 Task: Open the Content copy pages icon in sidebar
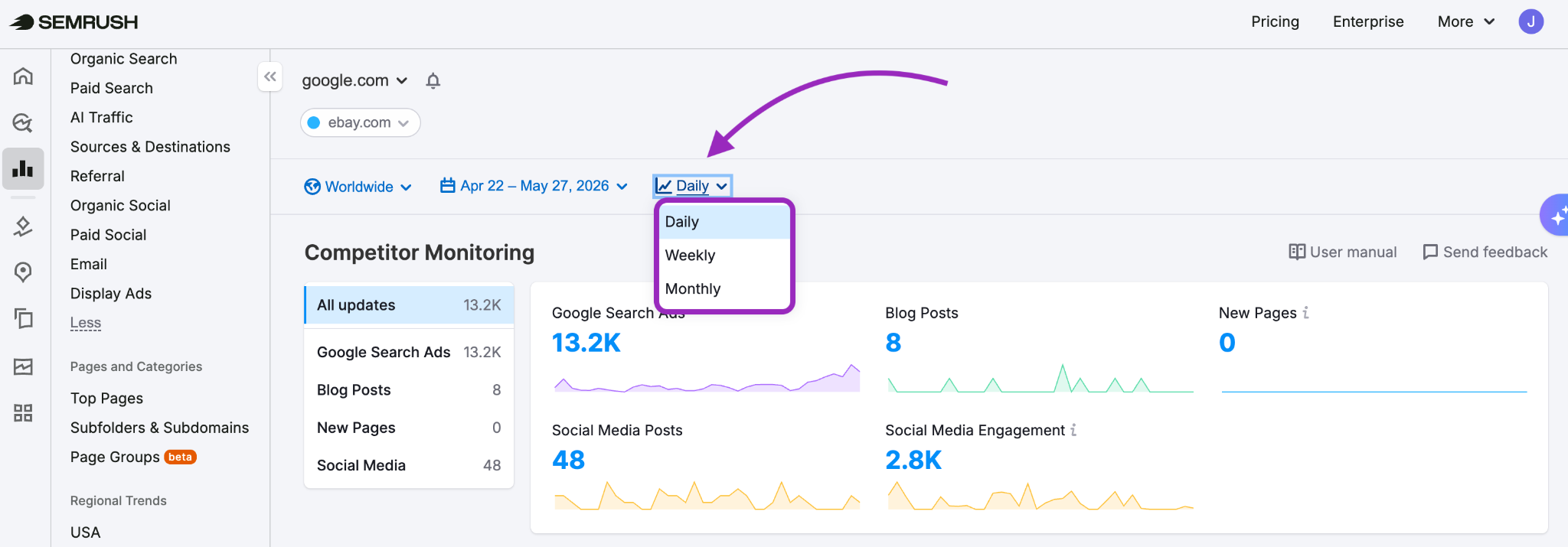point(23,318)
